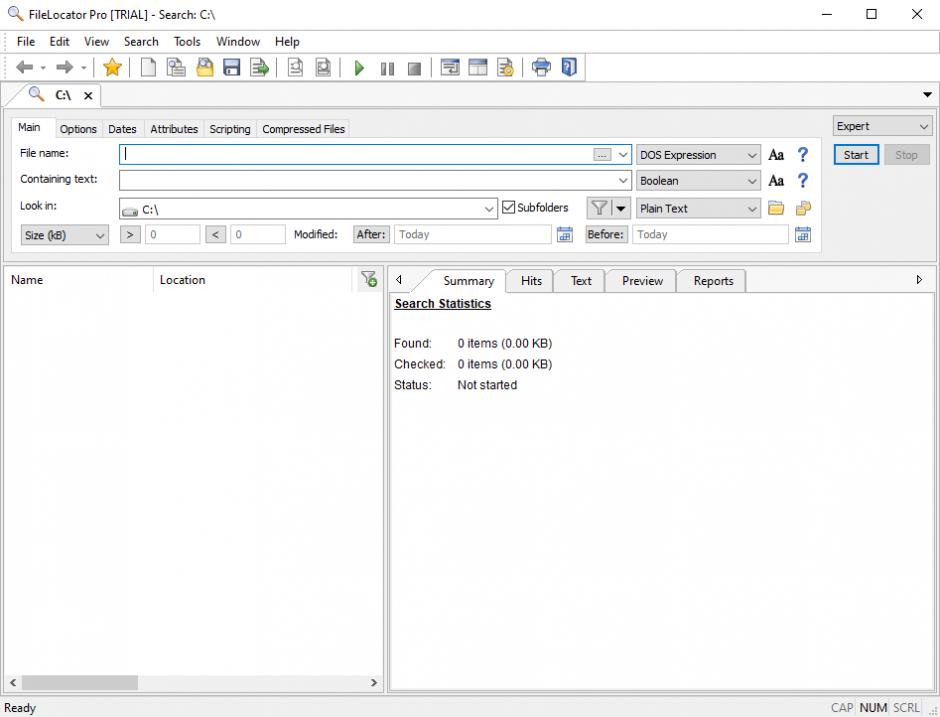
Task: Click the browse folder icon beside Plain Text
Action: (x=776, y=208)
